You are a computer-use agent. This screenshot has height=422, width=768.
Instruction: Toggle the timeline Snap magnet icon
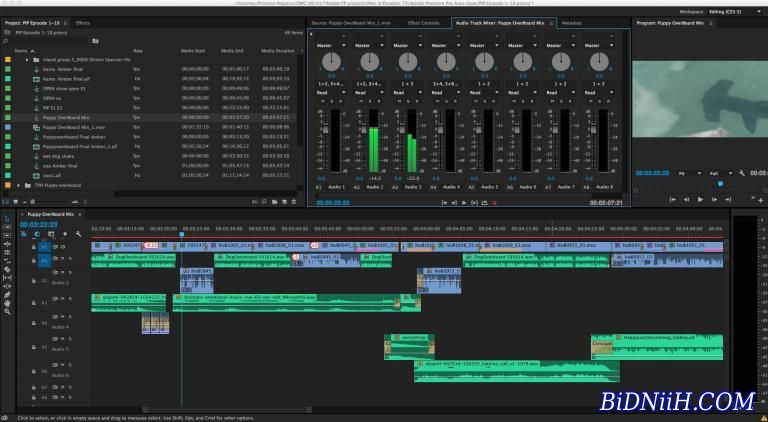click(x=37, y=234)
